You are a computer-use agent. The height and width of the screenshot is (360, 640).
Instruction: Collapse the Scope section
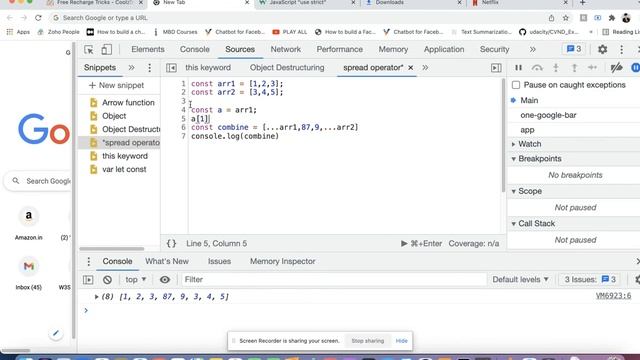(513, 191)
